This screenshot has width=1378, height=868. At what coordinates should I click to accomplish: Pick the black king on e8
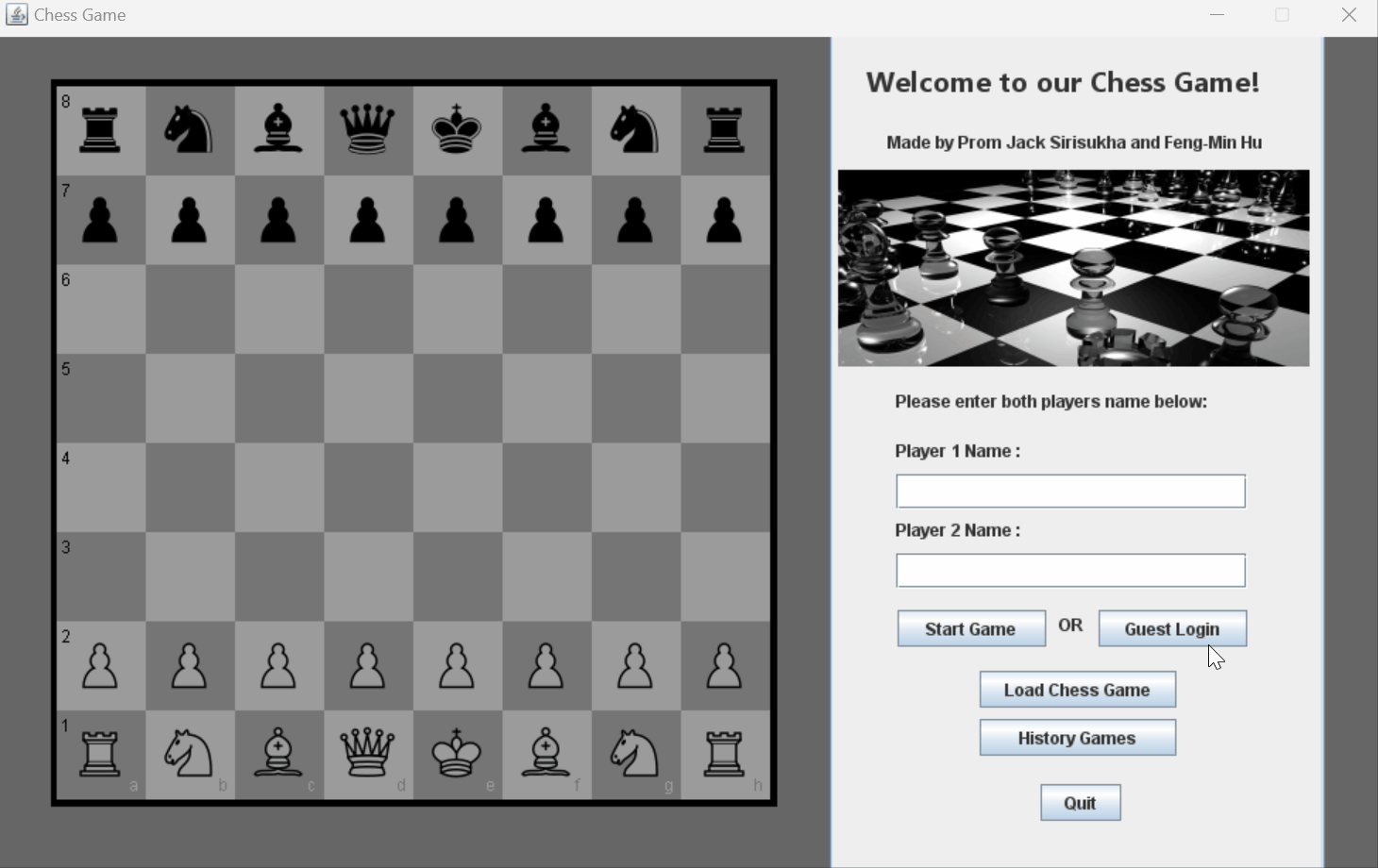(457, 129)
